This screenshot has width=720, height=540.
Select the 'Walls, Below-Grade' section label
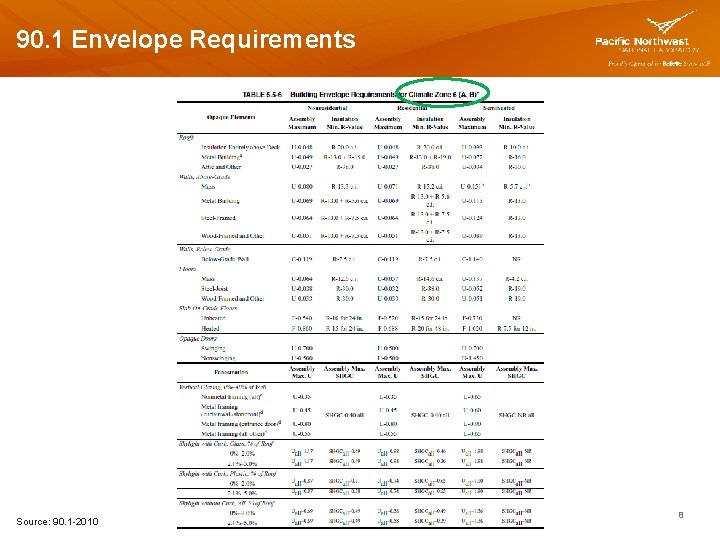(205, 249)
